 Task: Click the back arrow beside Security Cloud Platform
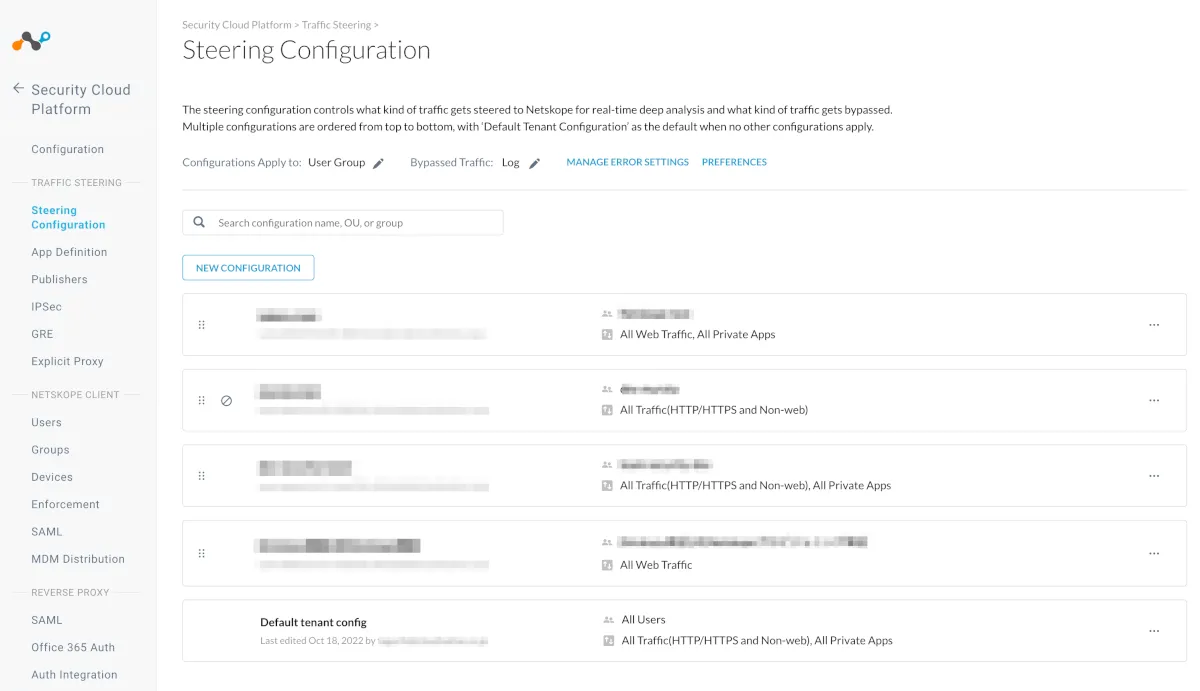pyautogui.click(x=18, y=89)
